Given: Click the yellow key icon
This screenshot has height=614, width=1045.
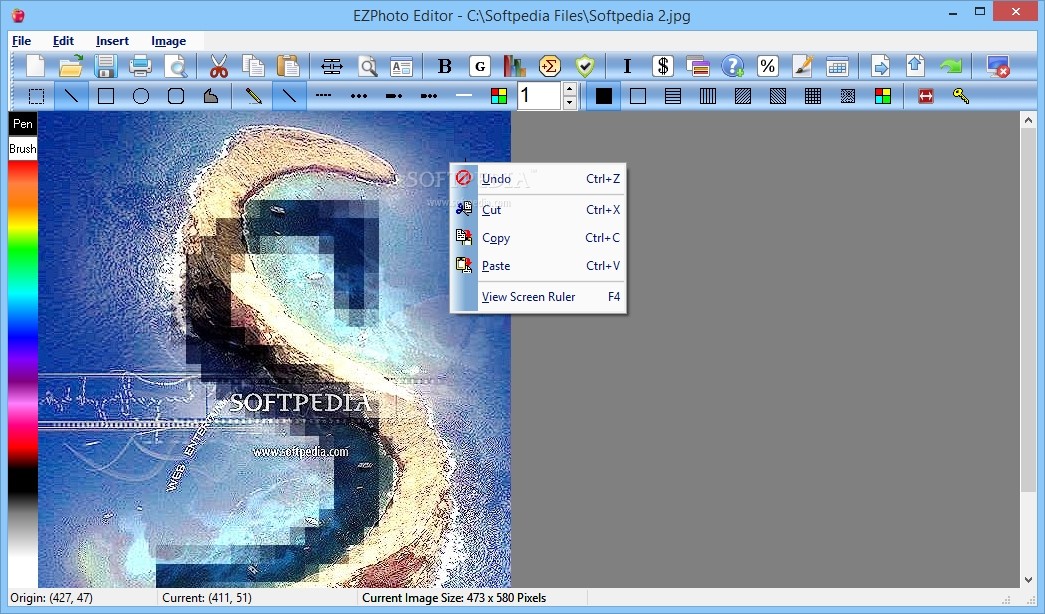Looking at the screenshot, I should [960, 96].
